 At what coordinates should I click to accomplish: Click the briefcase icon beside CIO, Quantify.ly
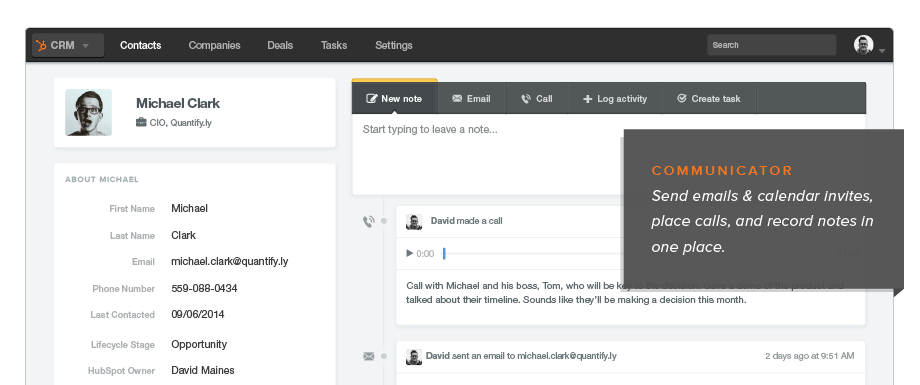tap(141, 123)
